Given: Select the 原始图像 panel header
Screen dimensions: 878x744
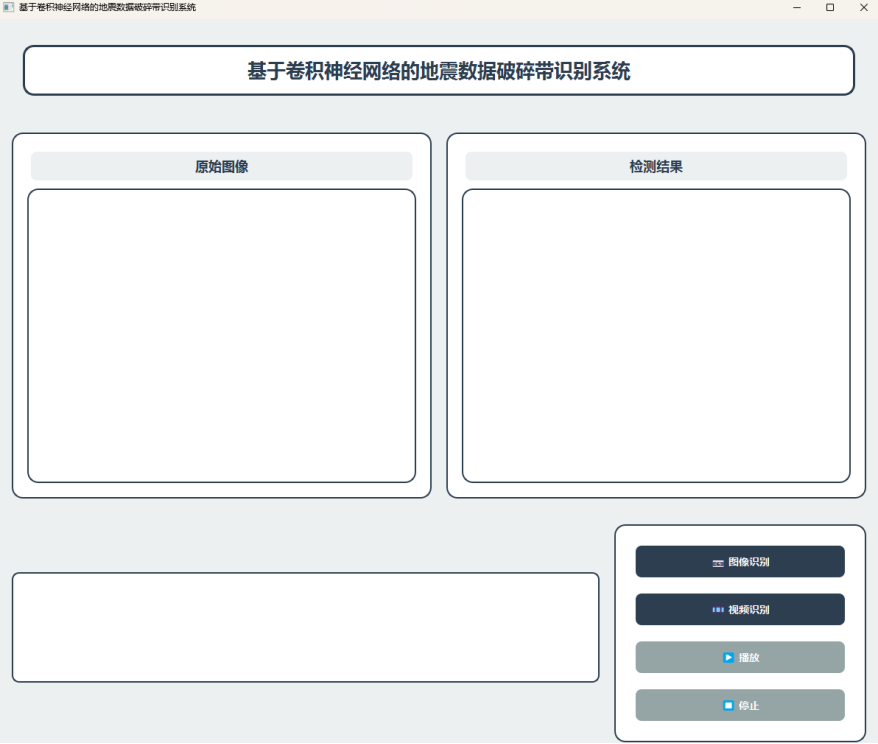Looking at the screenshot, I should pos(222,166).
